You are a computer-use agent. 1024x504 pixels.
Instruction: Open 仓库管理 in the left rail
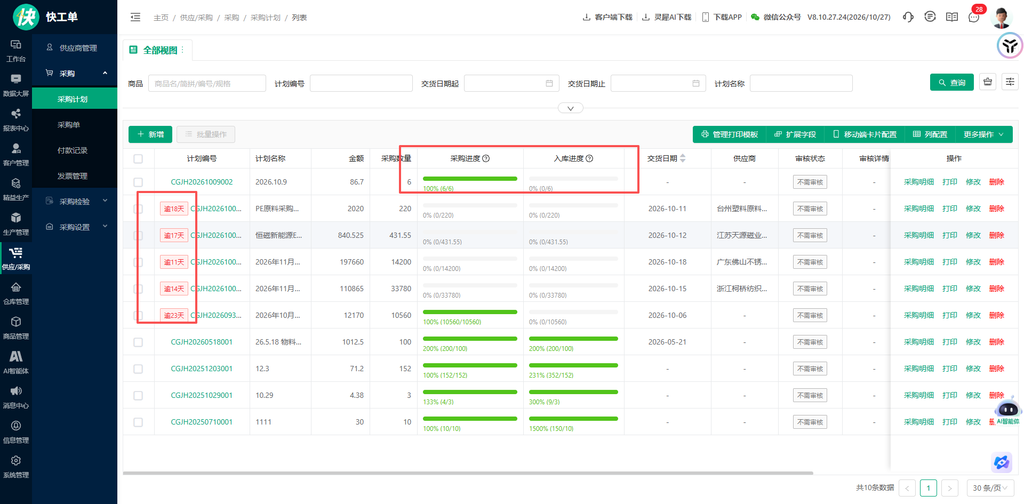tap(16, 293)
